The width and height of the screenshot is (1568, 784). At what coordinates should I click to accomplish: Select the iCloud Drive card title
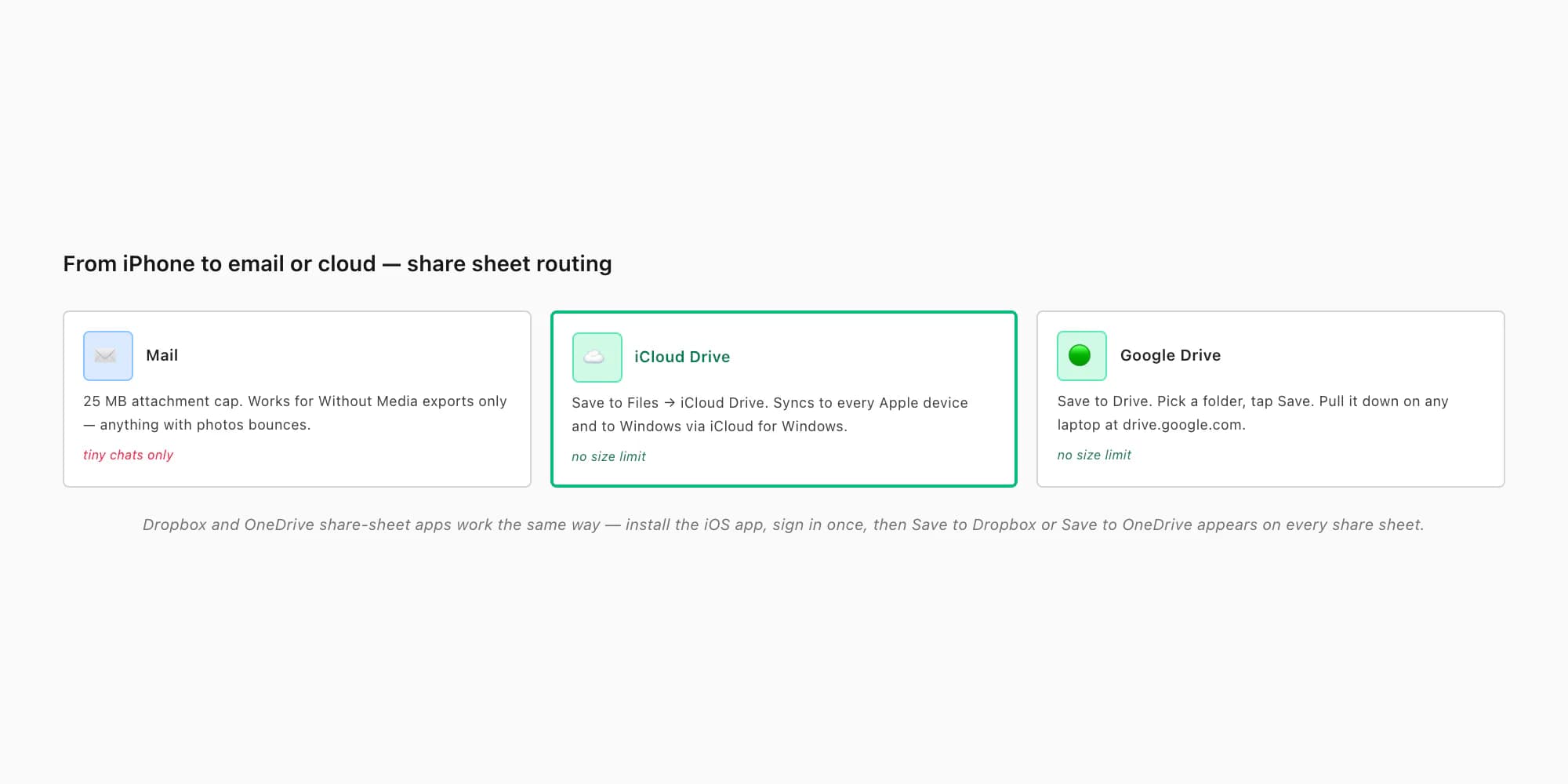[681, 357]
